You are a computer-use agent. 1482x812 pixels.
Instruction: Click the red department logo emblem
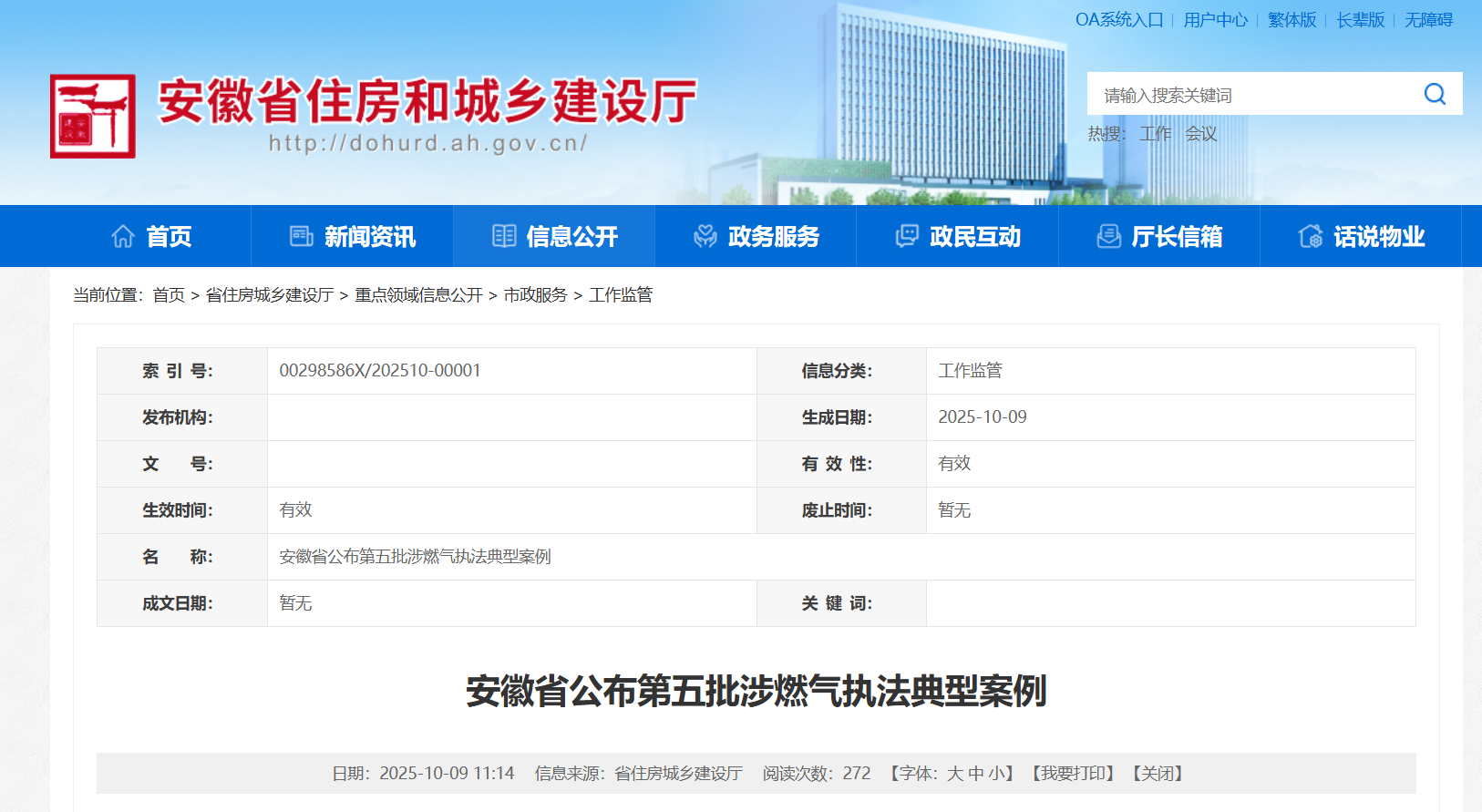(x=93, y=116)
